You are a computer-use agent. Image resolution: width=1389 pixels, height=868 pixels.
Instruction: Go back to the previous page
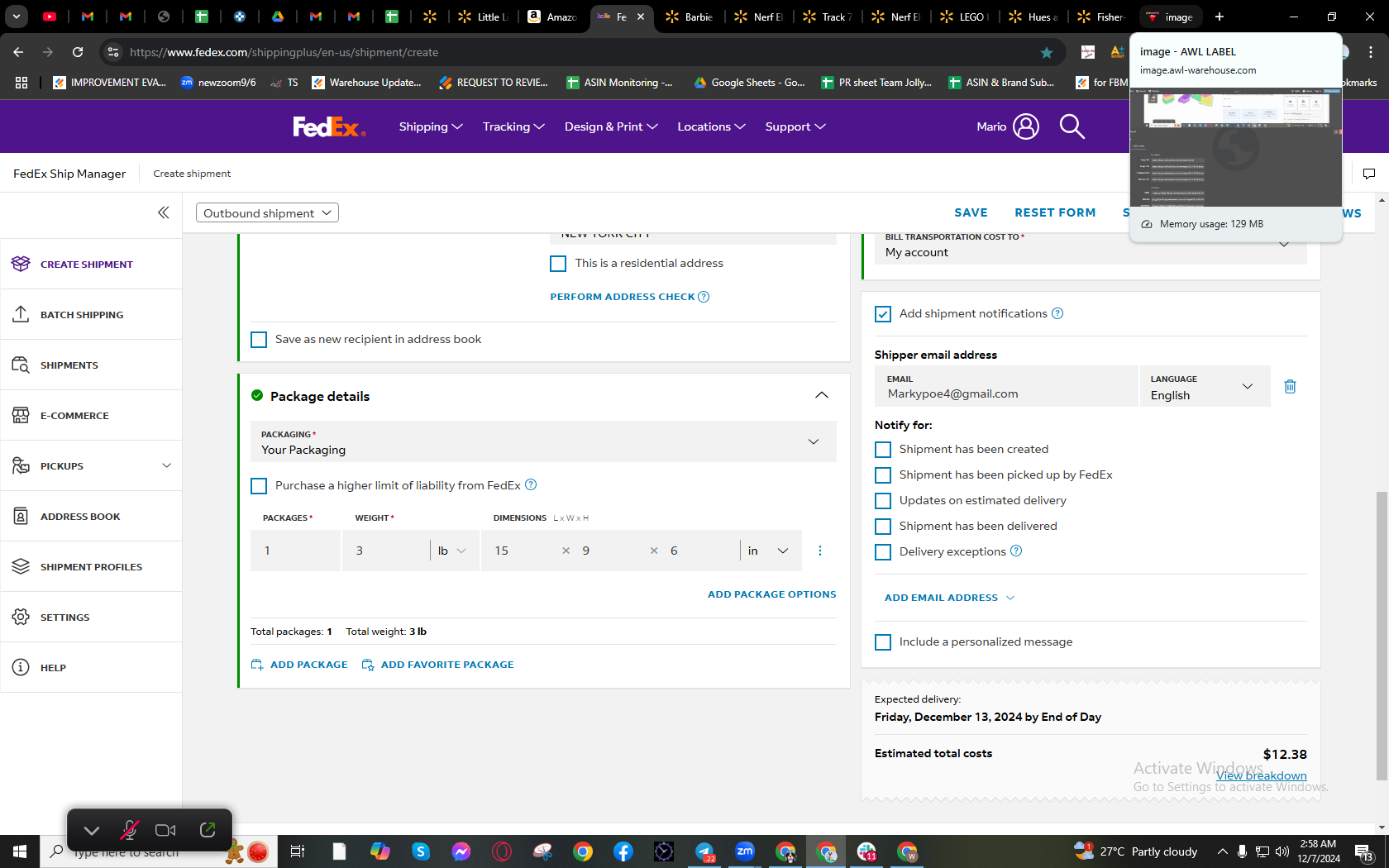click(x=18, y=52)
